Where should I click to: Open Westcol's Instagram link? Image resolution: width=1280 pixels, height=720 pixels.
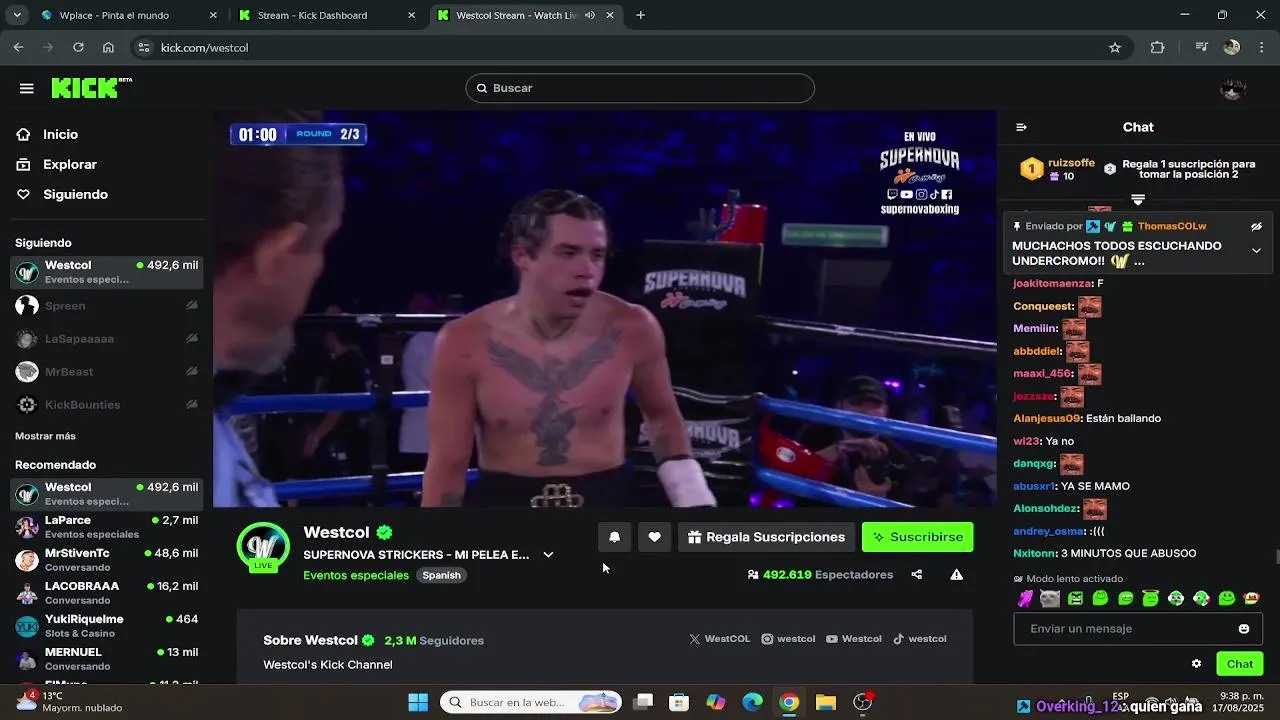coord(788,639)
